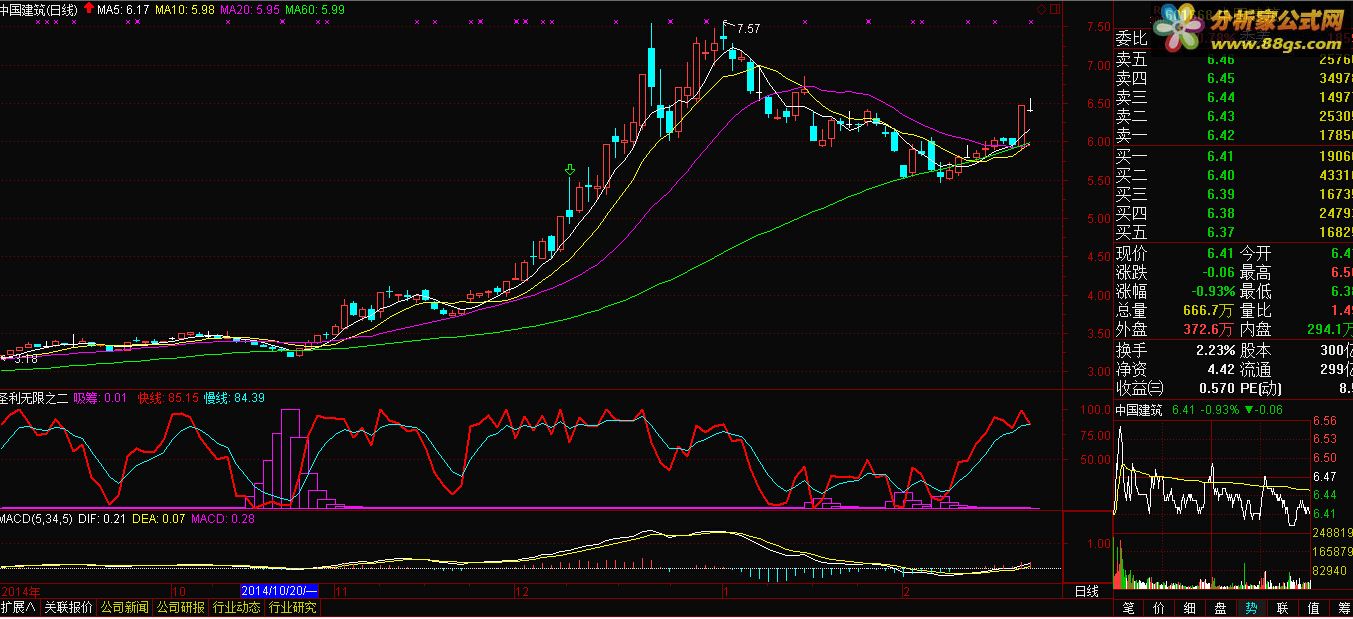Open the 联 linked tab
Image resolution: width=1353 pixels, height=619 pixels.
pyautogui.click(x=1282, y=608)
